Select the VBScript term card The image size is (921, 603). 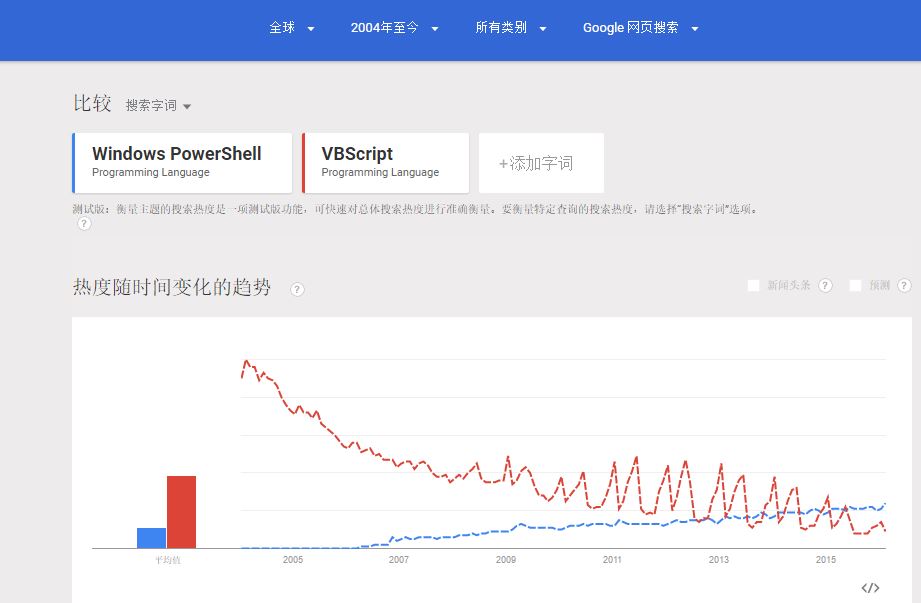385,163
